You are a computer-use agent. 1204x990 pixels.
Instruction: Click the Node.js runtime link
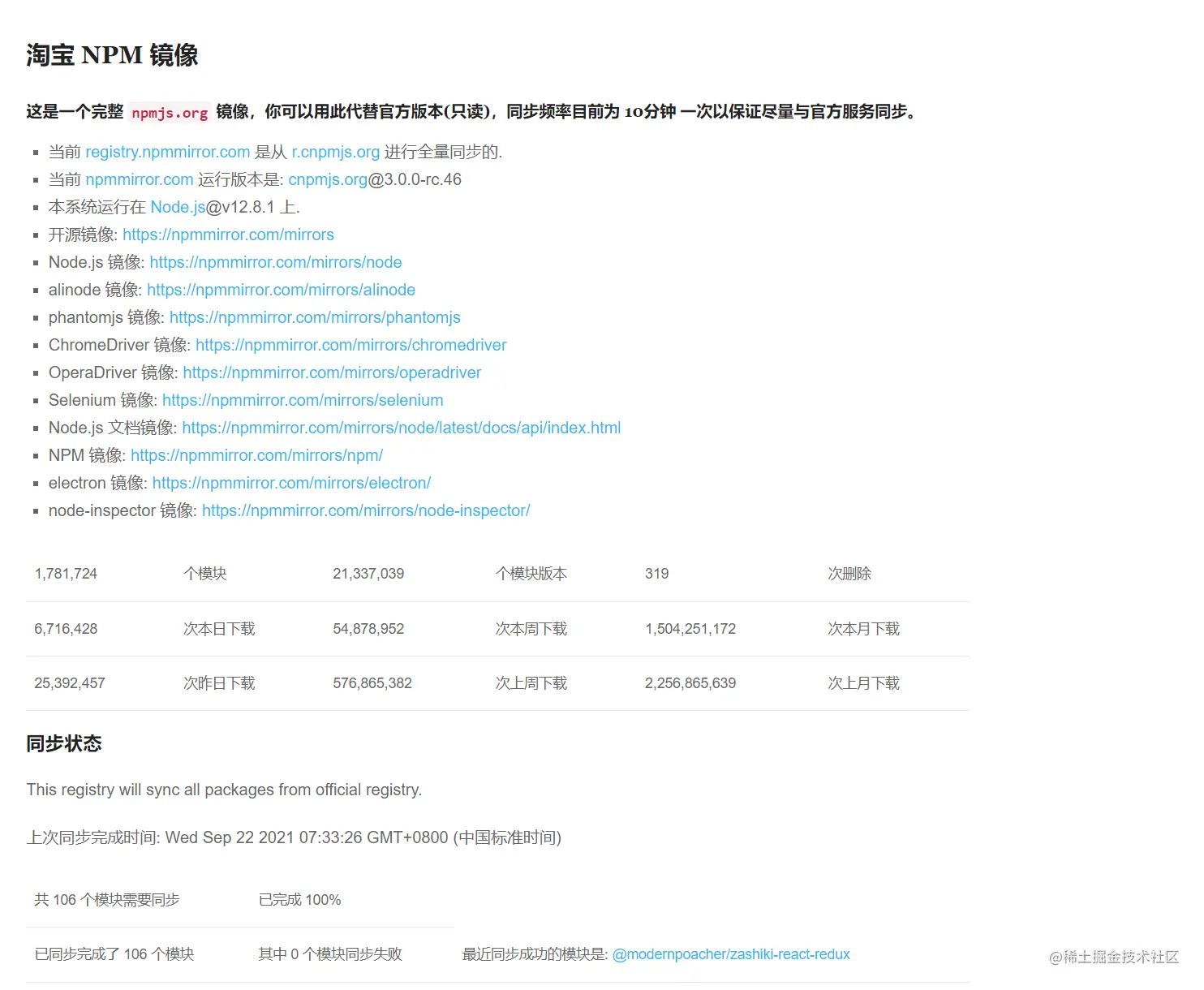pyautogui.click(x=178, y=207)
